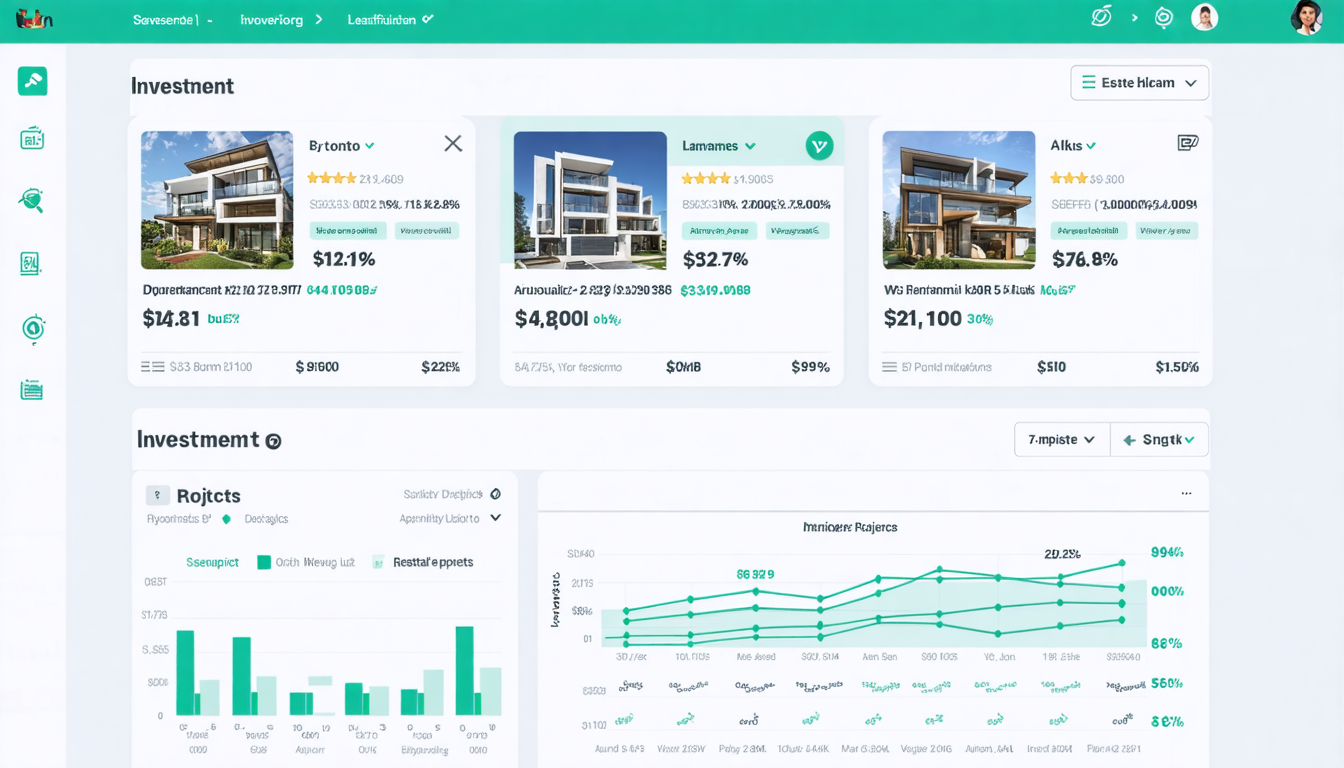Open the 7.mpiste dropdown
The image size is (1344, 768).
tap(1062, 439)
